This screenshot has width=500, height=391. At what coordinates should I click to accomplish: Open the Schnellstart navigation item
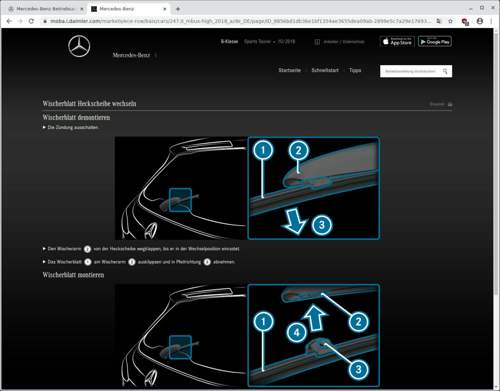[325, 70]
